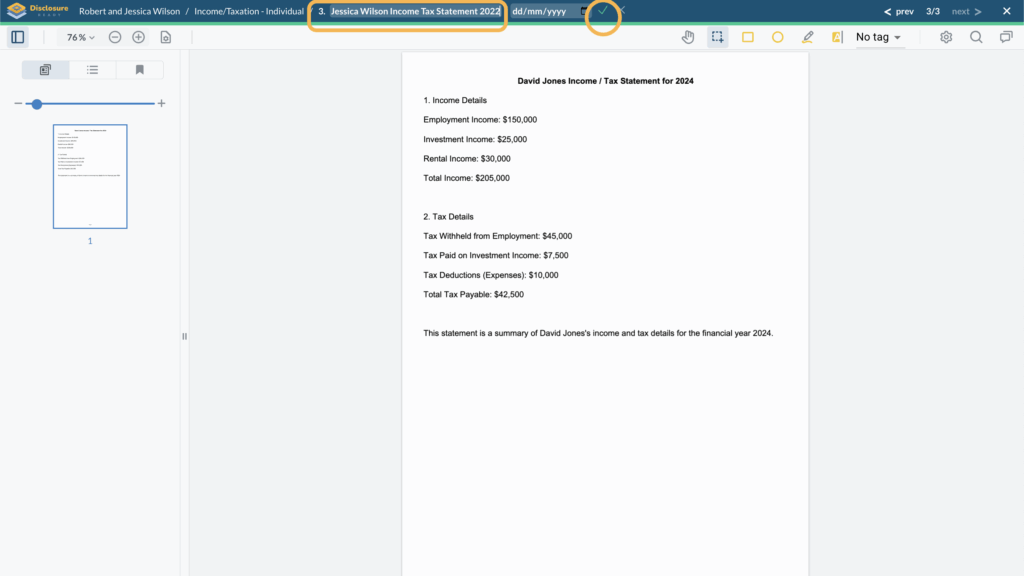The width and height of the screenshot is (1024, 576).
Task: Select the highlighter pen tool
Action: point(808,37)
